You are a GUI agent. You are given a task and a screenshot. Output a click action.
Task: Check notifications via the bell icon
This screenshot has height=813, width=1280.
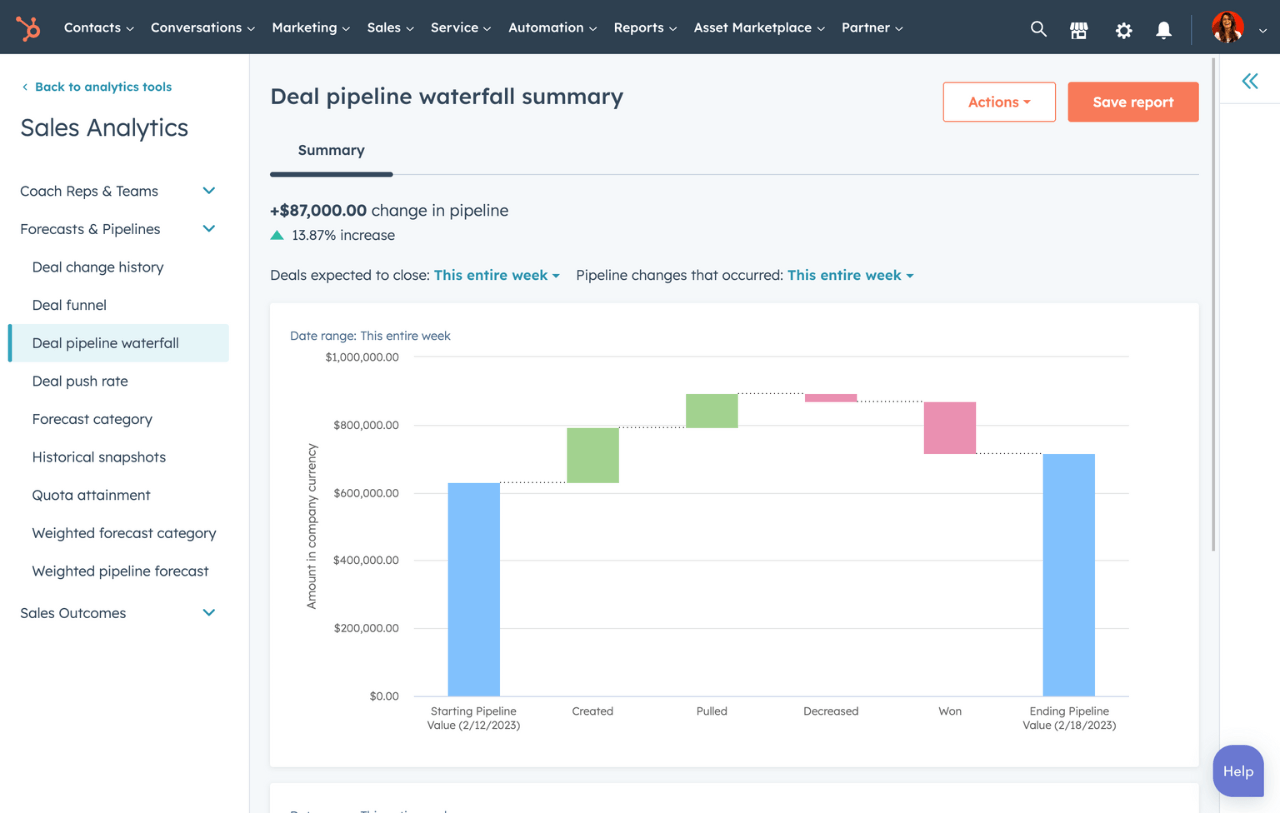[x=1163, y=28]
